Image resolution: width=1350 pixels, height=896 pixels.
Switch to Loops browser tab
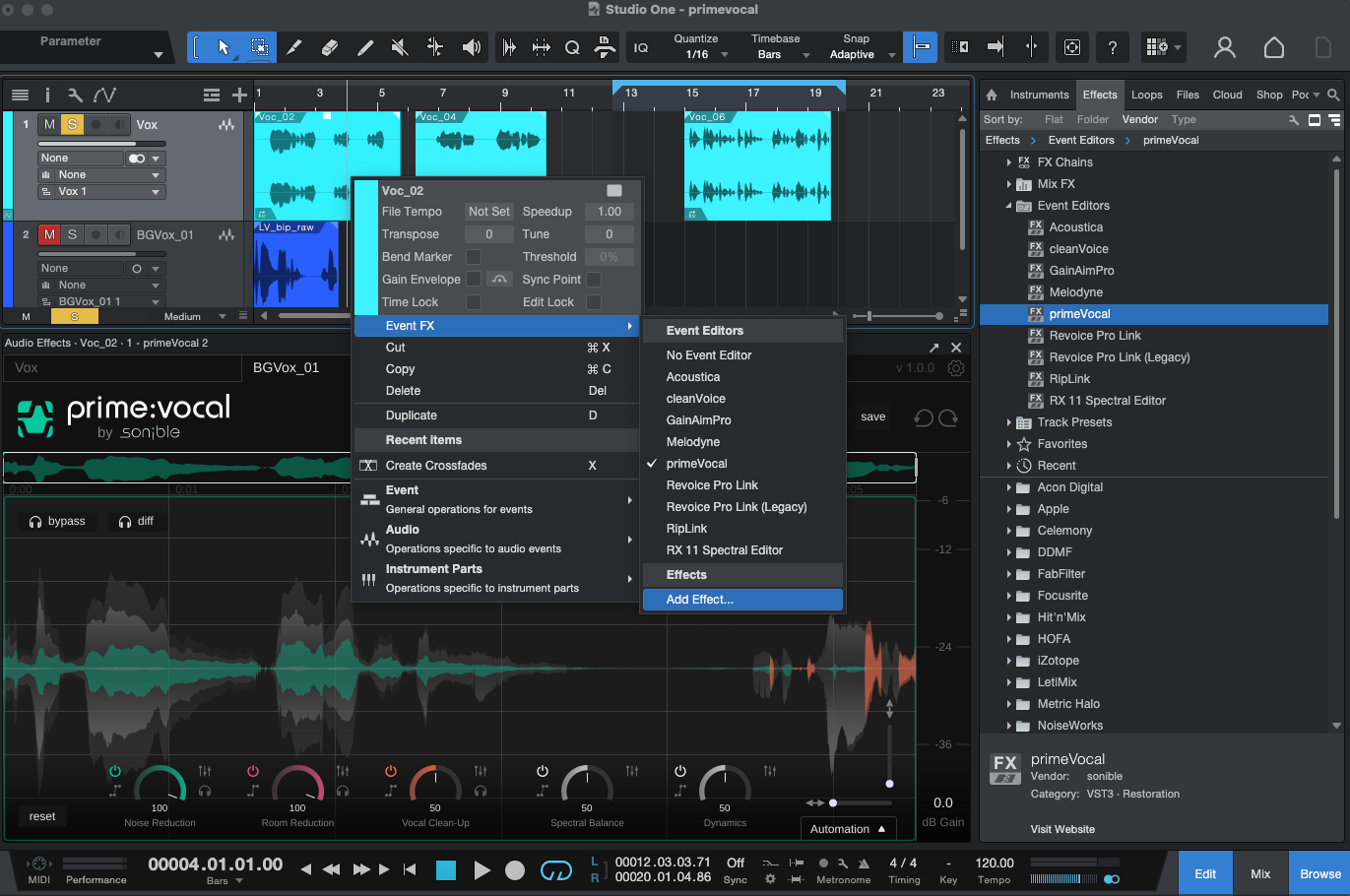[1147, 95]
